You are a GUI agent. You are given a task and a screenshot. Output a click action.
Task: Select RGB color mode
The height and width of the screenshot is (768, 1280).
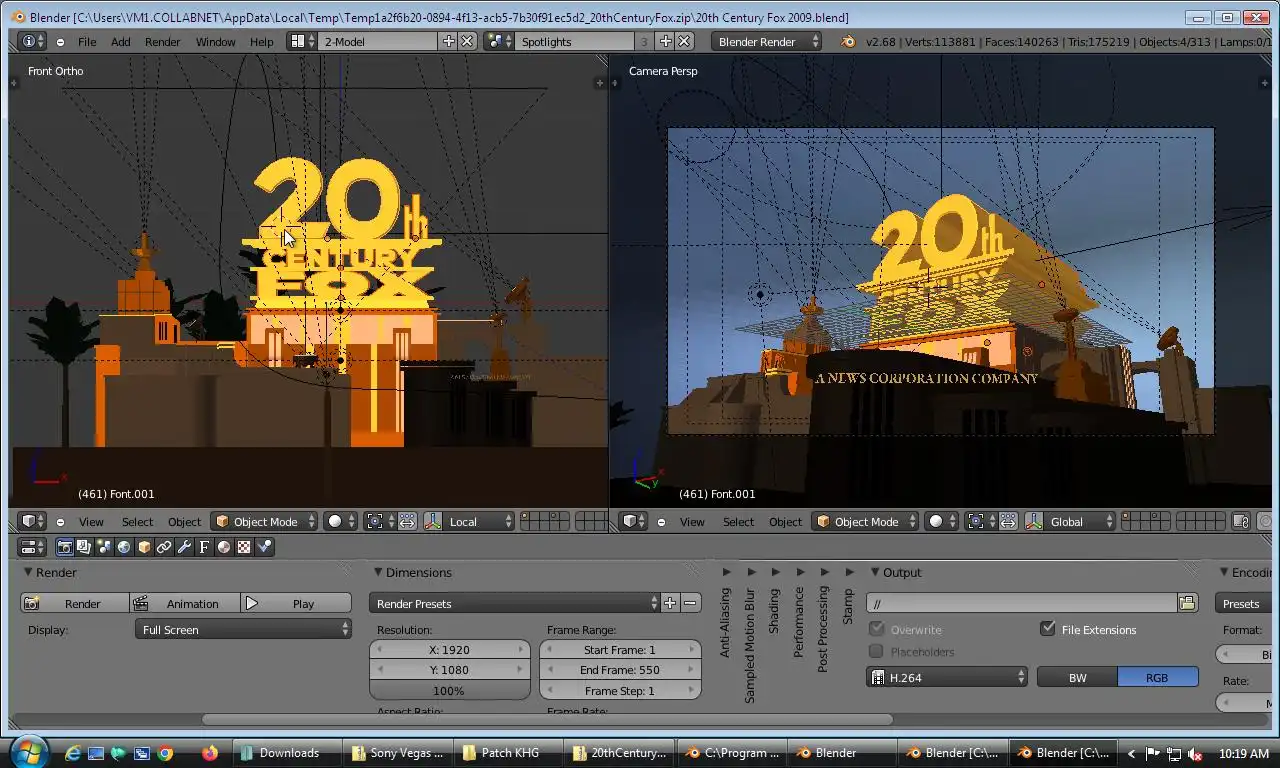click(x=1157, y=677)
